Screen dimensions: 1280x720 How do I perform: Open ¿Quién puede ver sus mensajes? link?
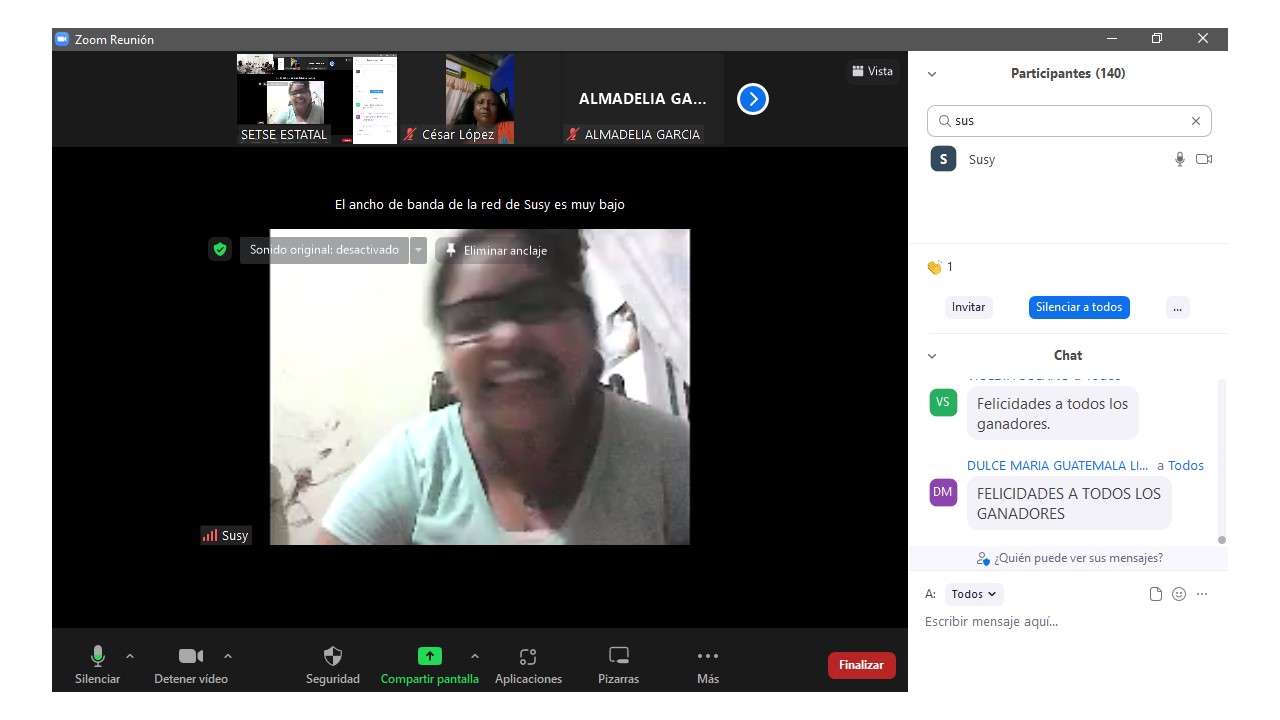1070,558
